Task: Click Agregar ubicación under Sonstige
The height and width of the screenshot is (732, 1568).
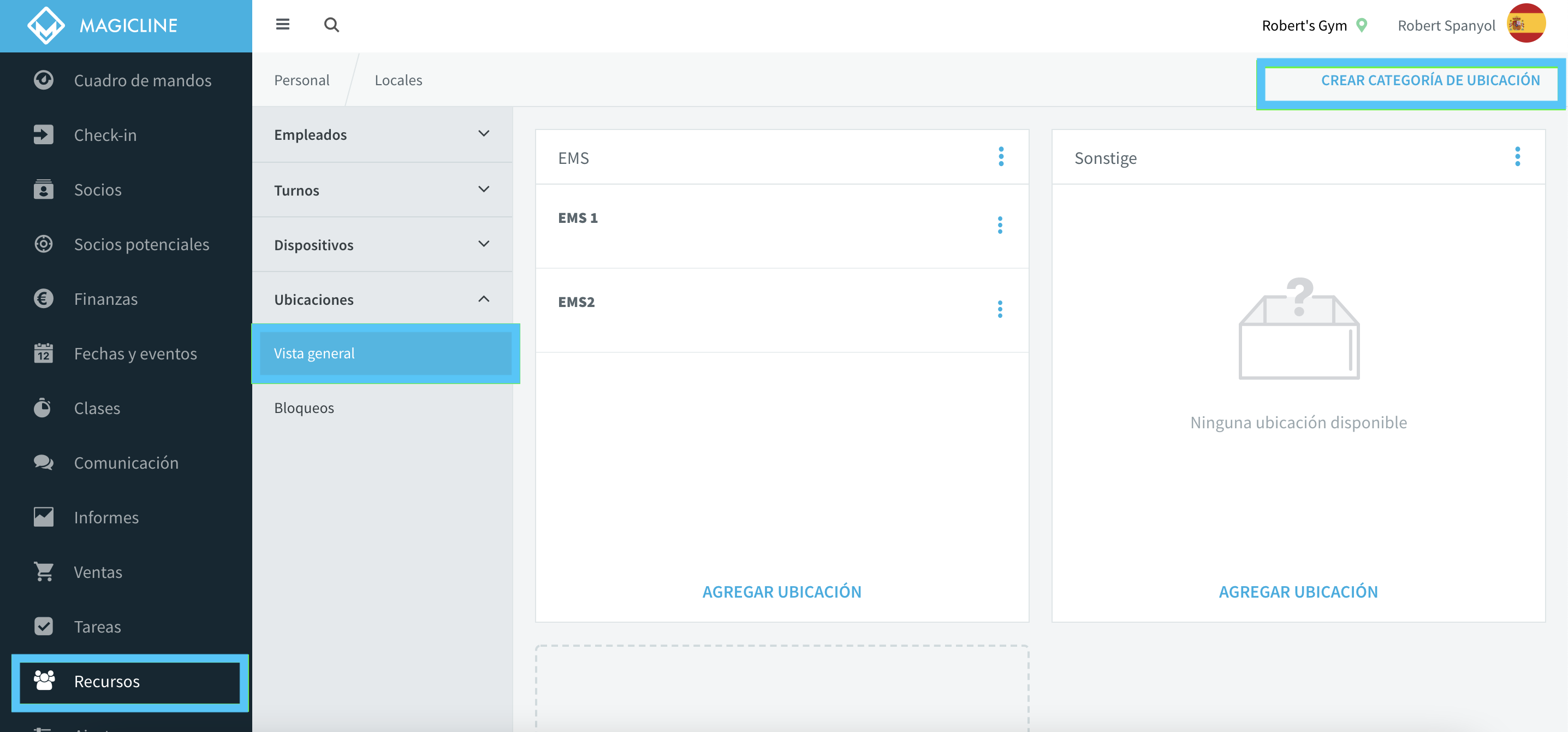Action: coord(1298,591)
